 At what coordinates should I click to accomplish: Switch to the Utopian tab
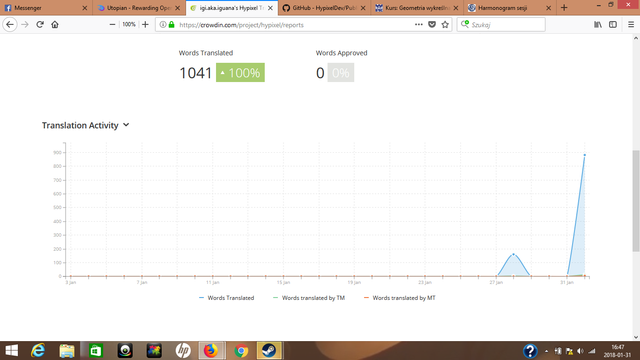[x=139, y=8]
